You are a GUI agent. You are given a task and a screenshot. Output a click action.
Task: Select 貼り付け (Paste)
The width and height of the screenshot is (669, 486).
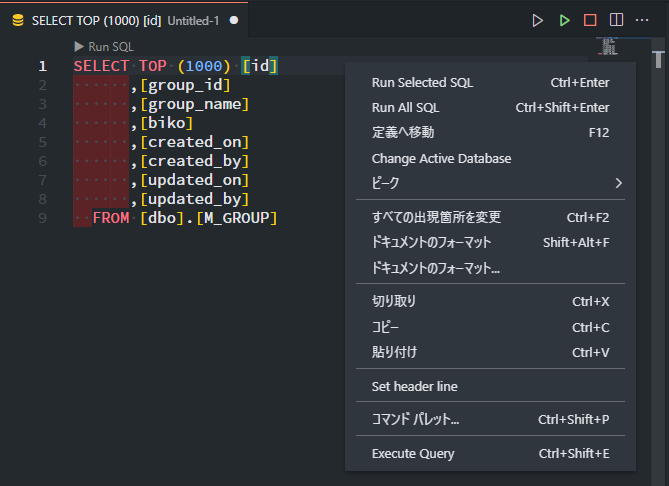(490, 352)
